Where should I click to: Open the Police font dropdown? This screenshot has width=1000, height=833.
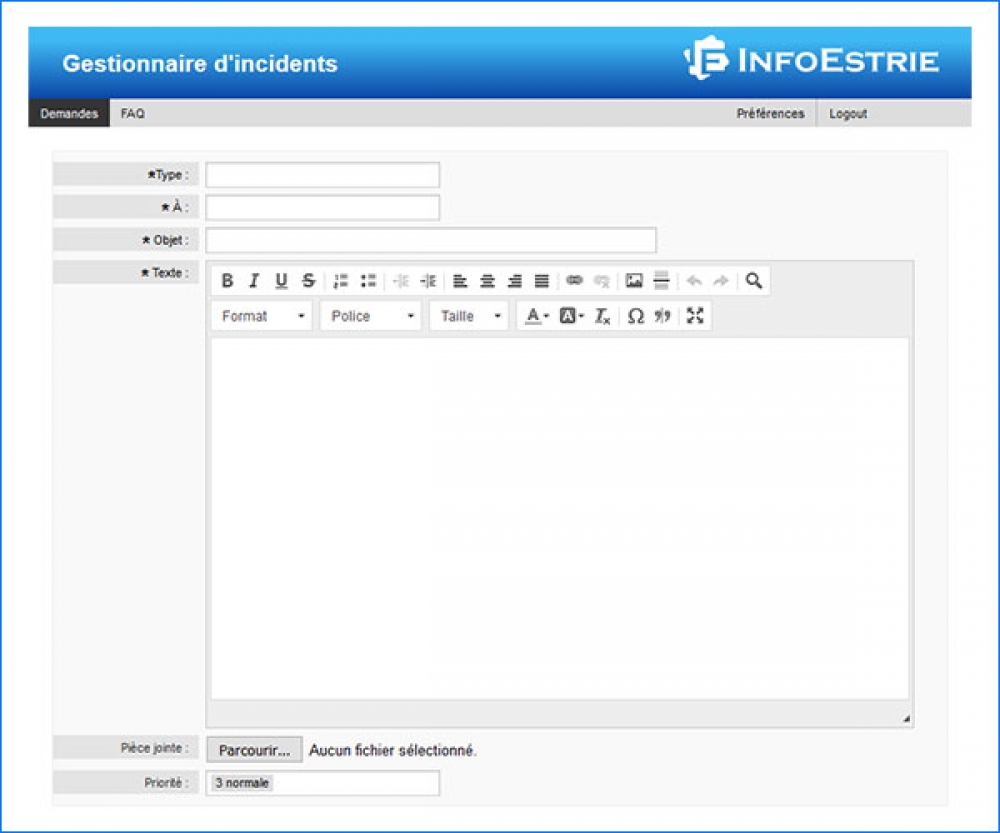pos(371,316)
